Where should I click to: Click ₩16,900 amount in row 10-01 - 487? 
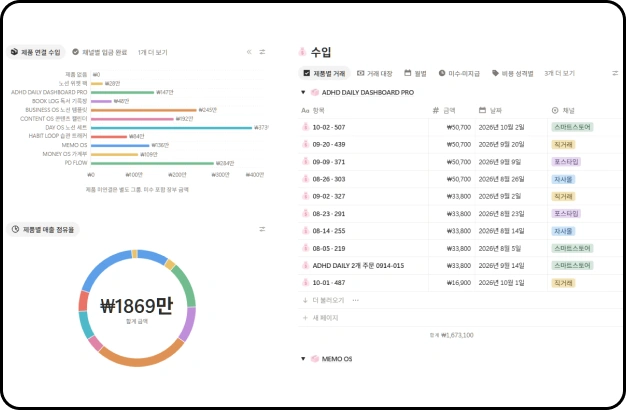459,283
